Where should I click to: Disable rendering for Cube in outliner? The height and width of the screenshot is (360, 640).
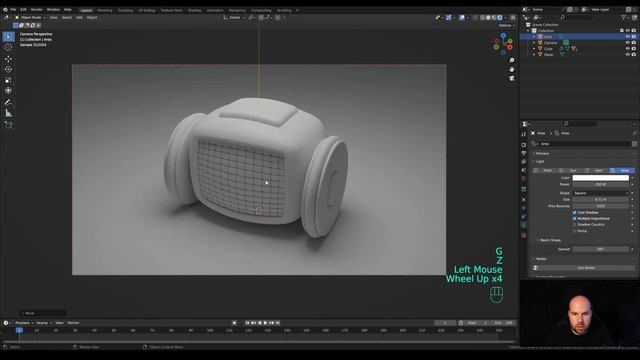[634, 49]
